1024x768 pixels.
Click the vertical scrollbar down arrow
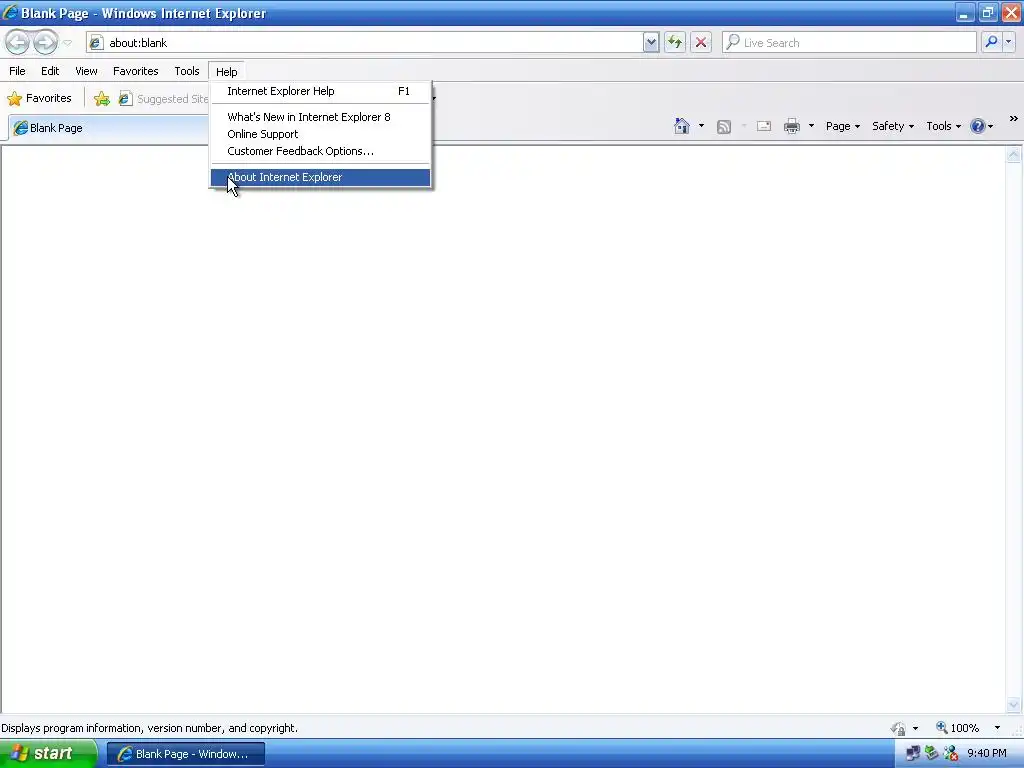click(1014, 705)
